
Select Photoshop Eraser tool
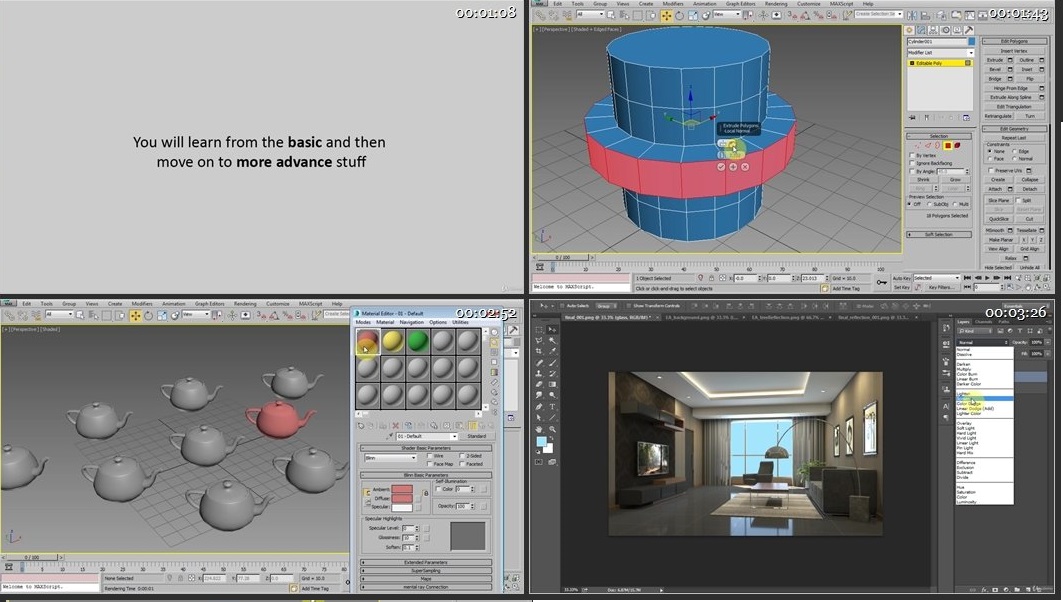tap(540, 384)
